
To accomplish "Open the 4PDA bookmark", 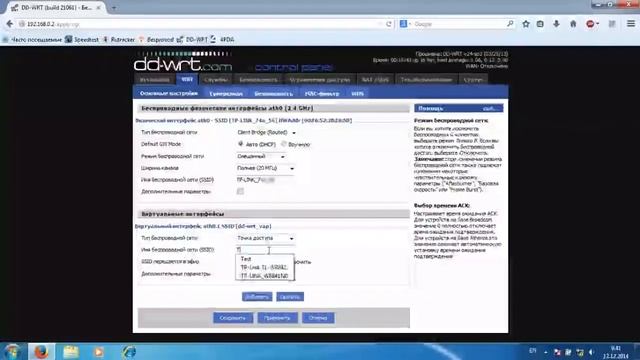I will (x=222, y=40).
